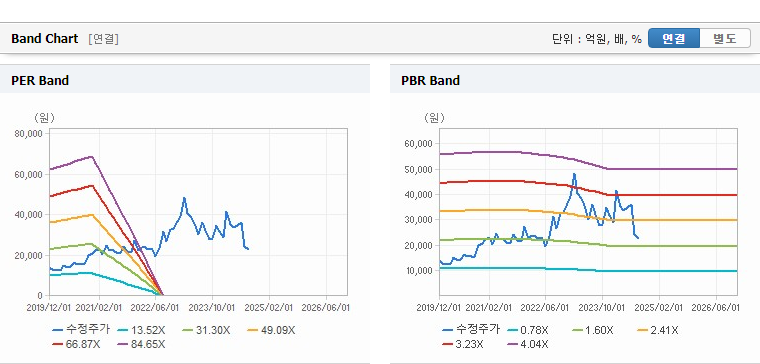Toggle 4.04X series in PBR Band legend

(528, 345)
